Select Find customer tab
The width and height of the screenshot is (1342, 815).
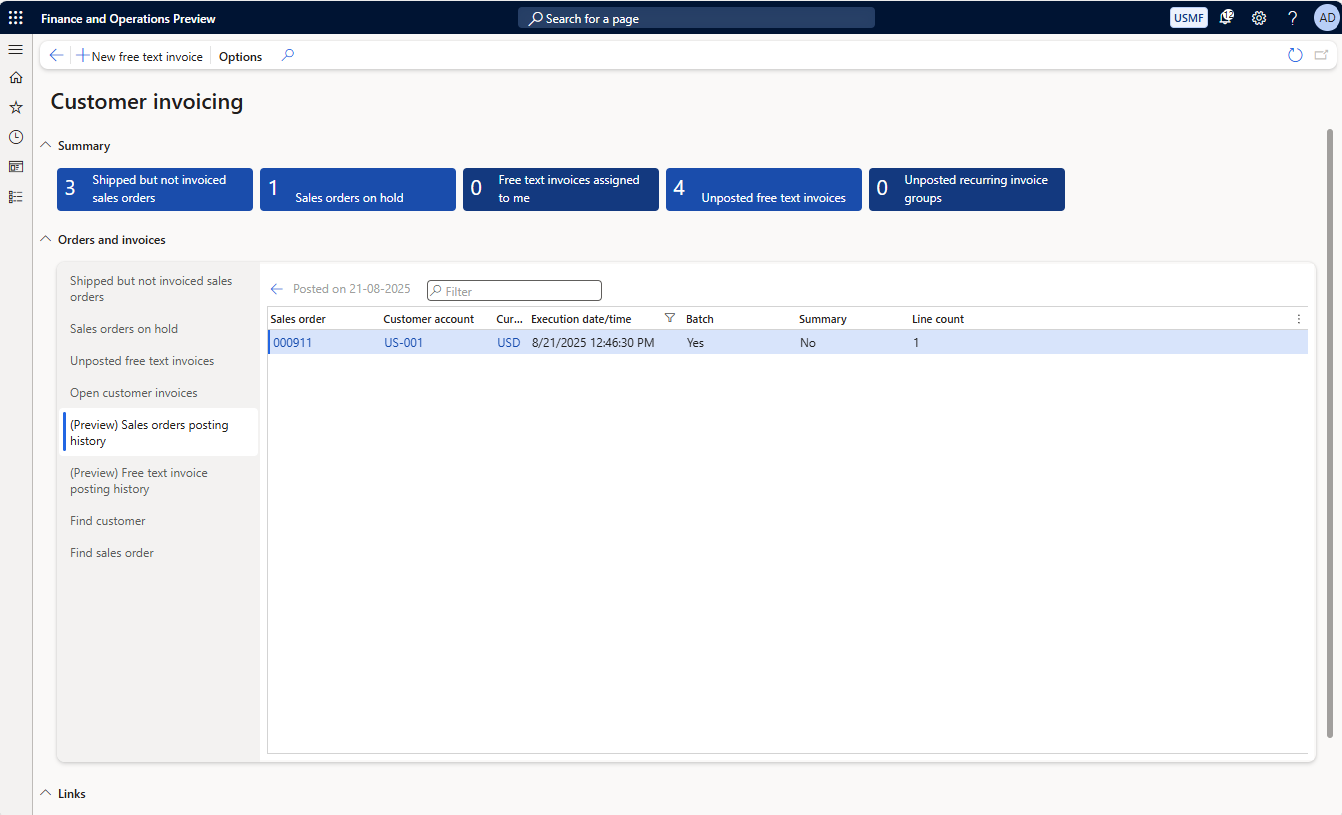pyautogui.click(x=160, y=521)
